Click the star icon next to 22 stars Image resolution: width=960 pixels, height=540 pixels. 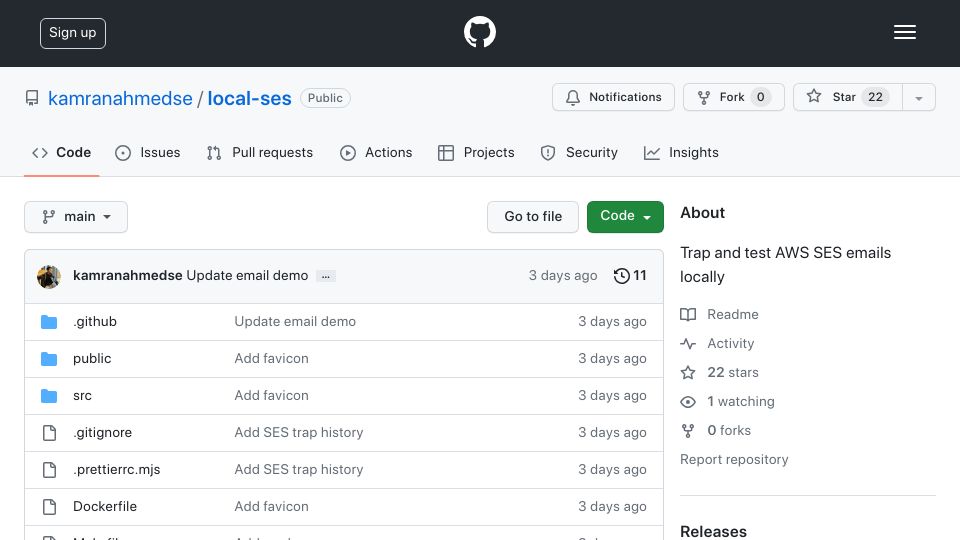tap(688, 373)
